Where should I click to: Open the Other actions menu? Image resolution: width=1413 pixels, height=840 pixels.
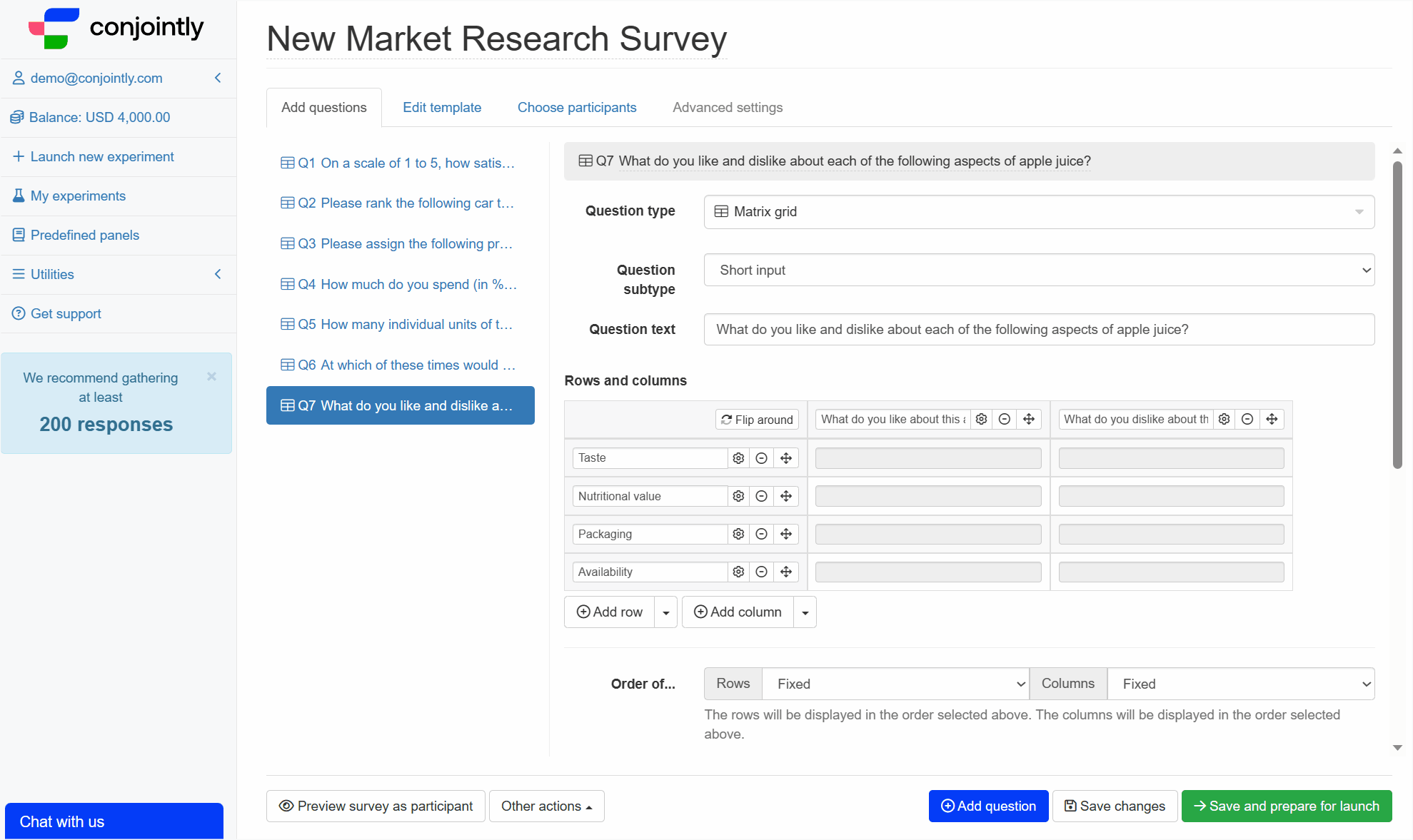[x=547, y=806]
